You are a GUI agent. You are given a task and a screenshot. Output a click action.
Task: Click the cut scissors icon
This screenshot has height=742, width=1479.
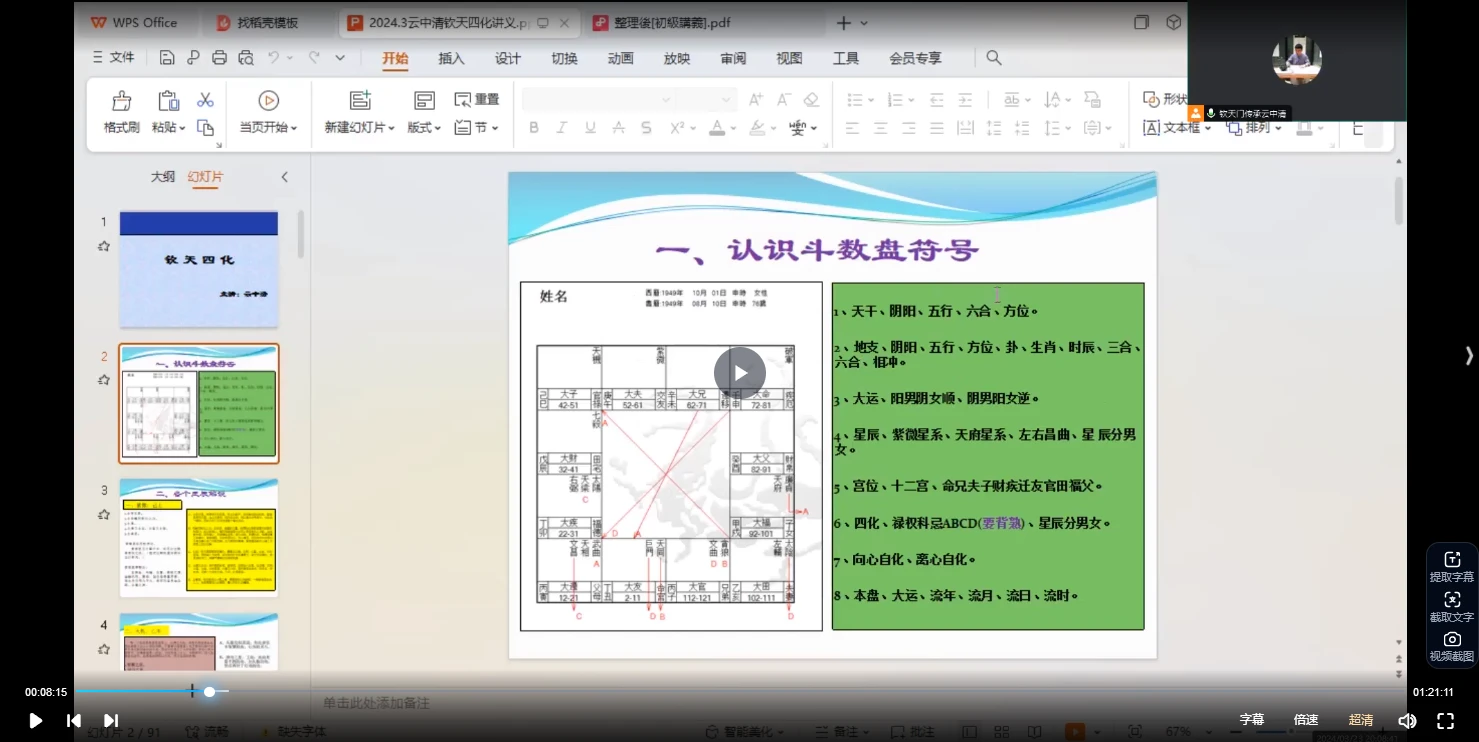pyautogui.click(x=205, y=100)
